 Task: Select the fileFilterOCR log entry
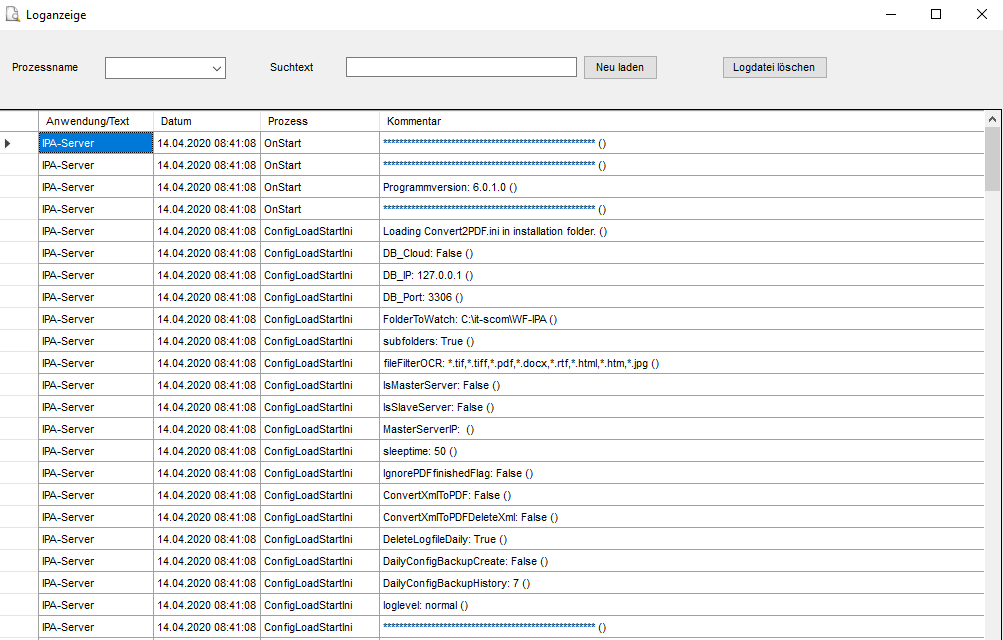point(520,363)
